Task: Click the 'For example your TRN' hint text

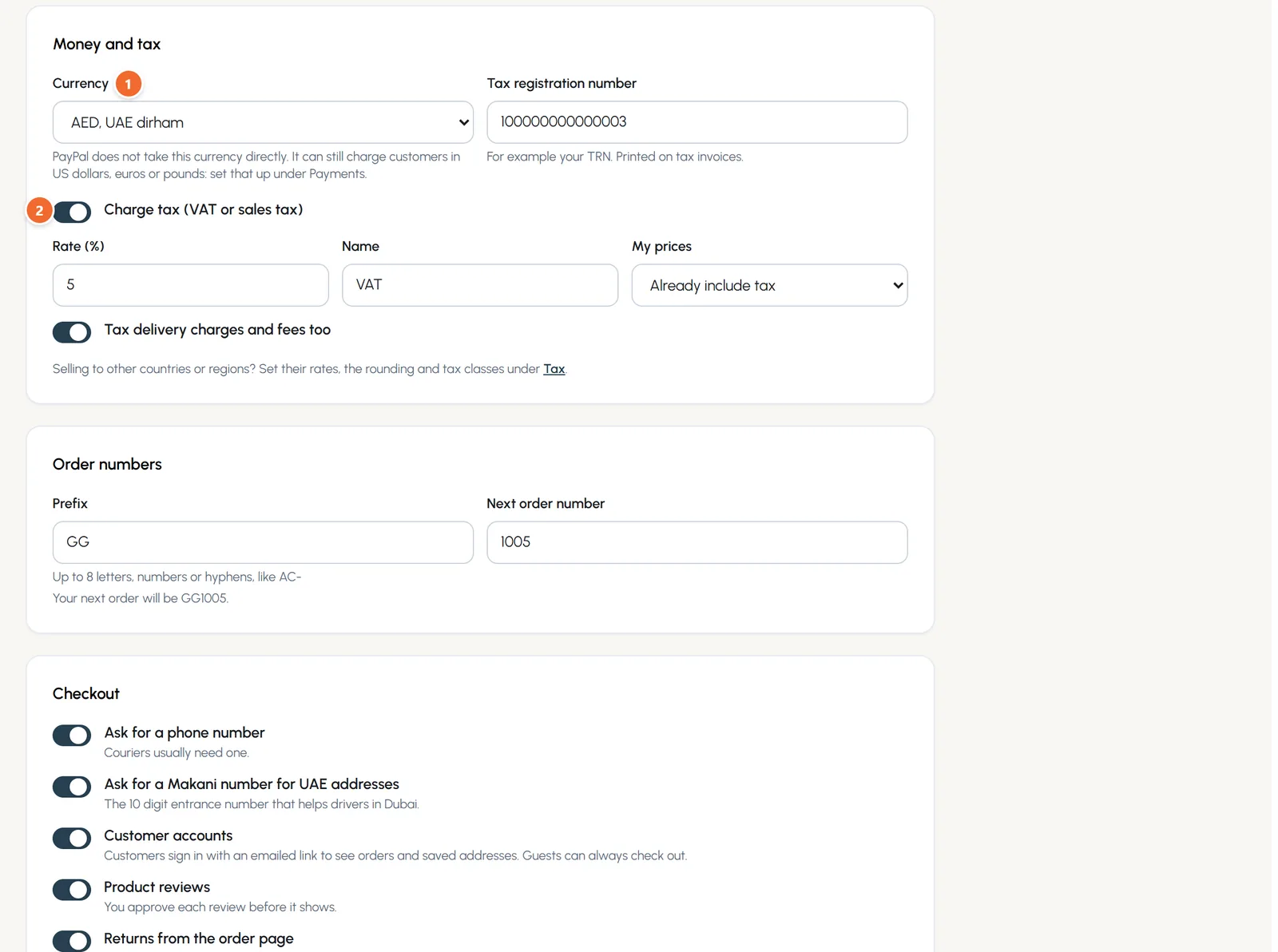Action: click(615, 157)
